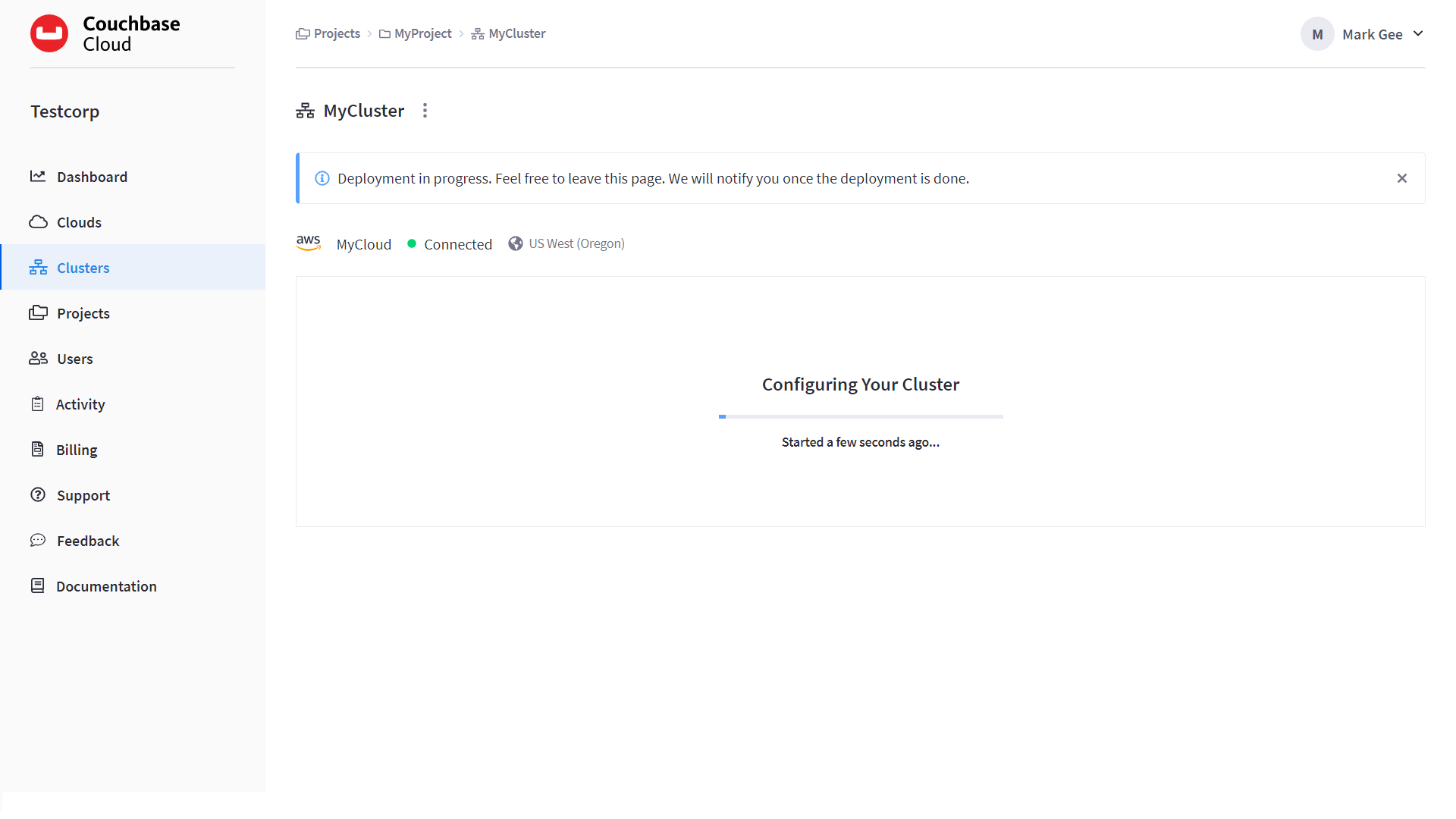Click the Mark Gee avatar circle
This screenshot has height=819, width=1456.
(x=1317, y=33)
